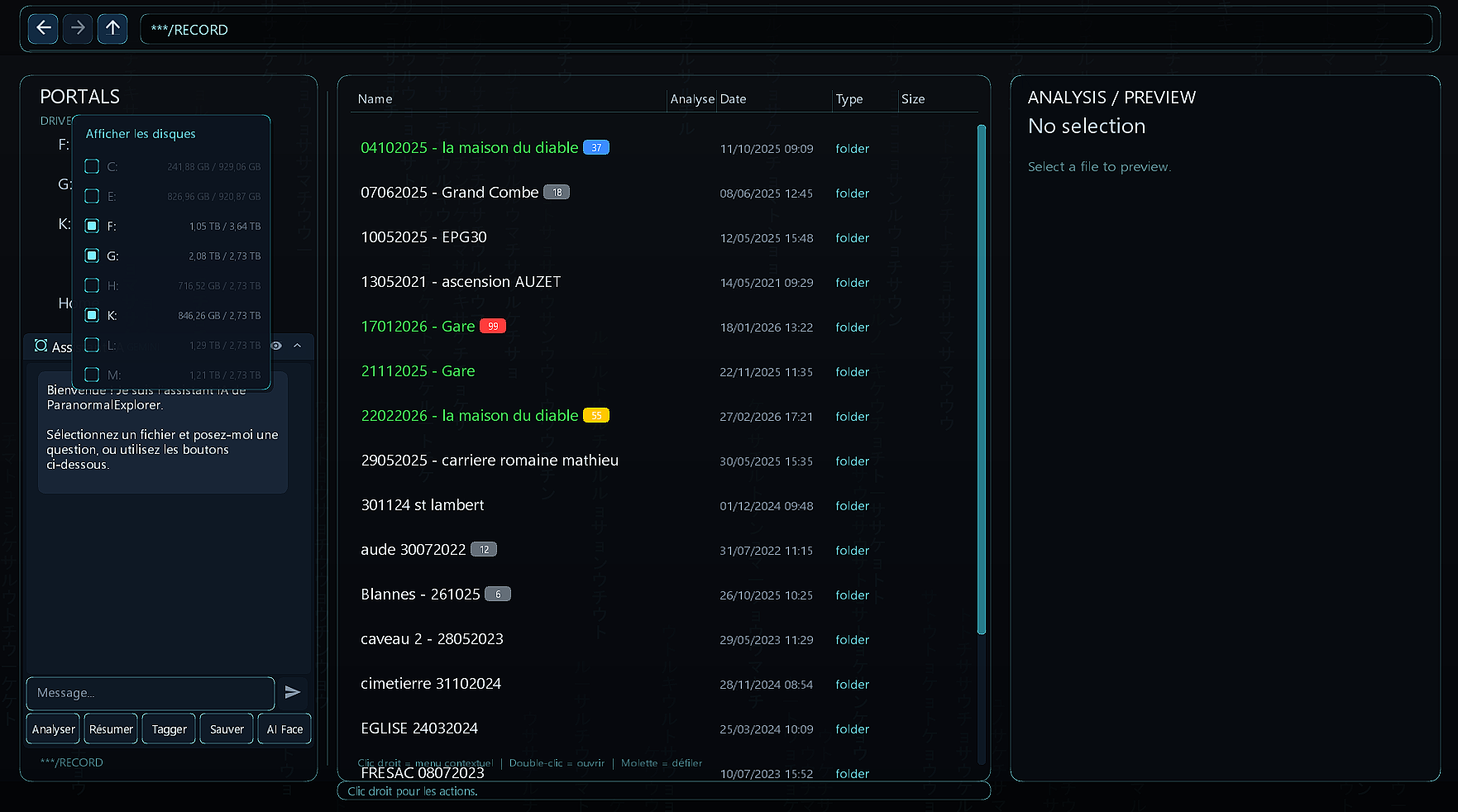1458x812 pixels.
Task: Uncheck the K: drive checkbox
Action: (x=92, y=316)
